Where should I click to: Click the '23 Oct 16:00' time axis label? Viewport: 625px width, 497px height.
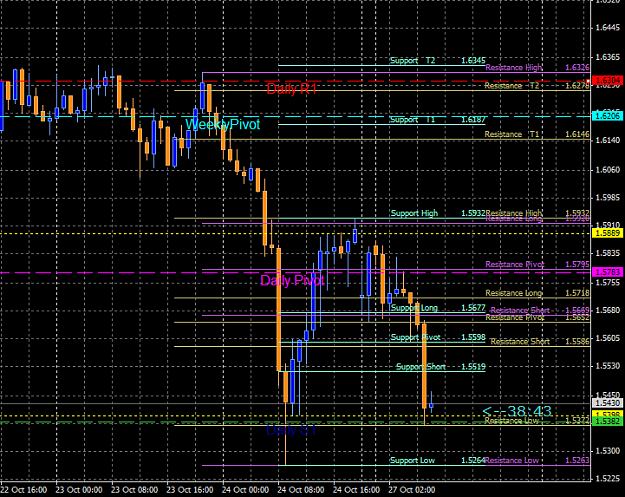coord(190,490)
